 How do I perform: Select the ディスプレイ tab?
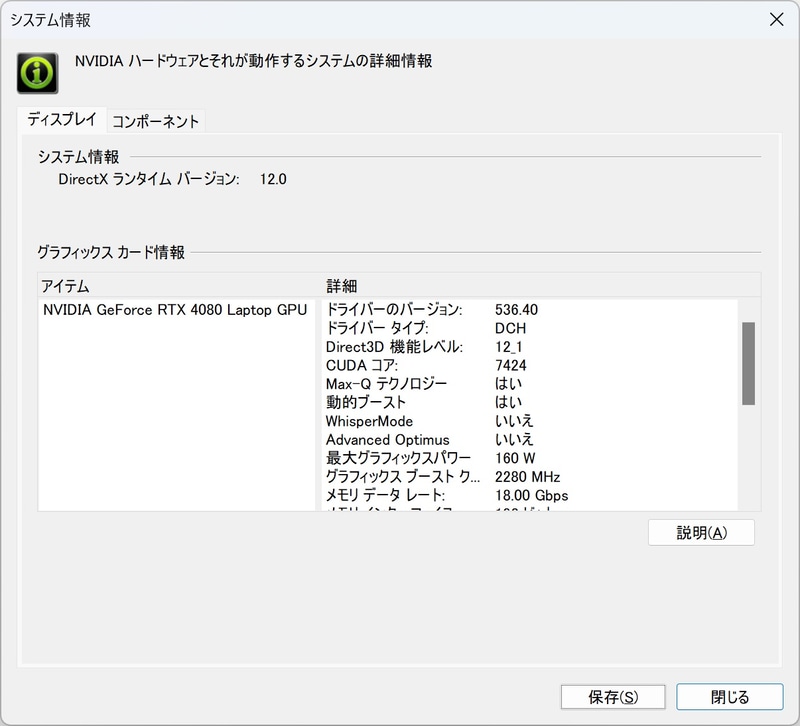click(64, 119)
